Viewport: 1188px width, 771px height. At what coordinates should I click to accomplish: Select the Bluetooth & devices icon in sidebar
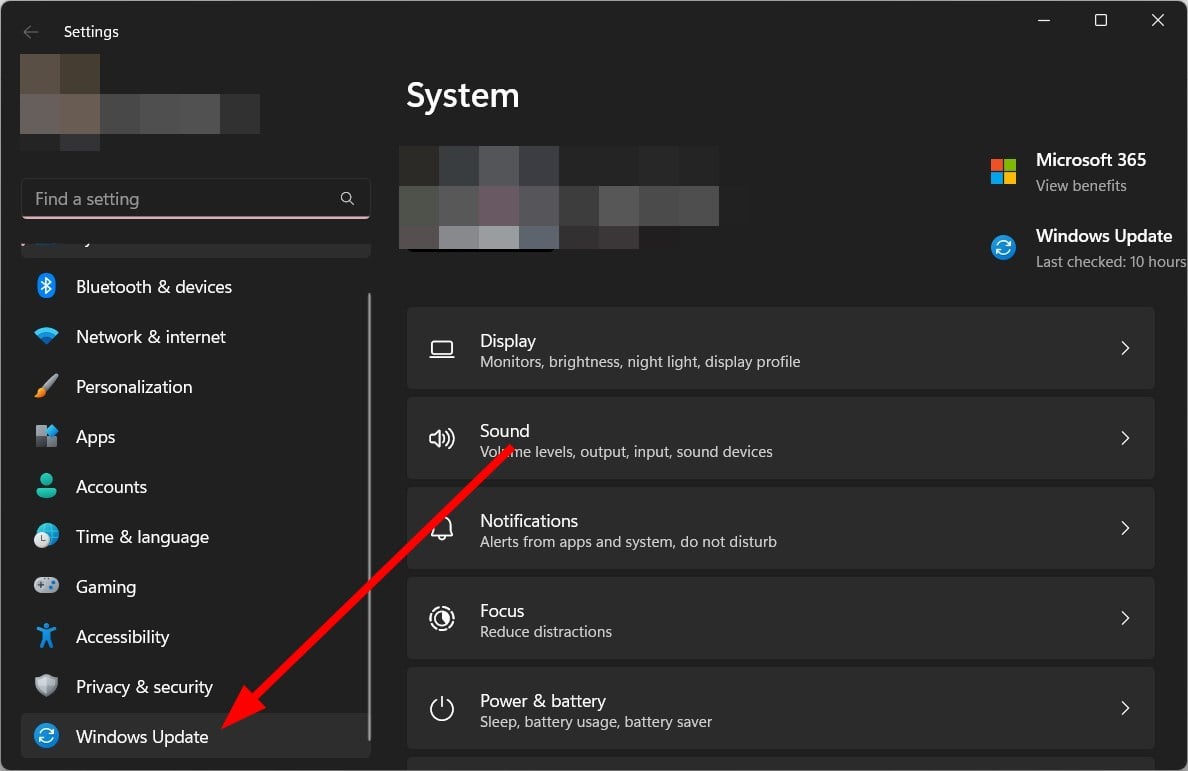tap(46, 286)
